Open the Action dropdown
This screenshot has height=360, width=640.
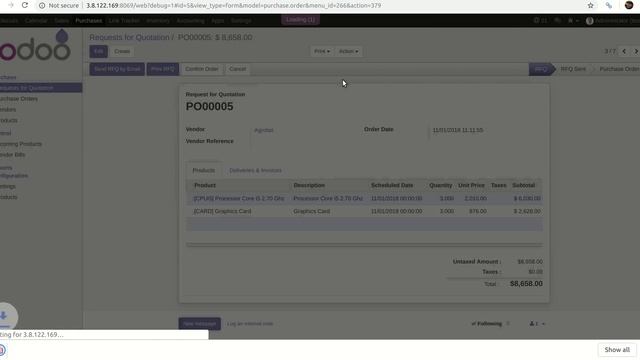pos(349,51)
